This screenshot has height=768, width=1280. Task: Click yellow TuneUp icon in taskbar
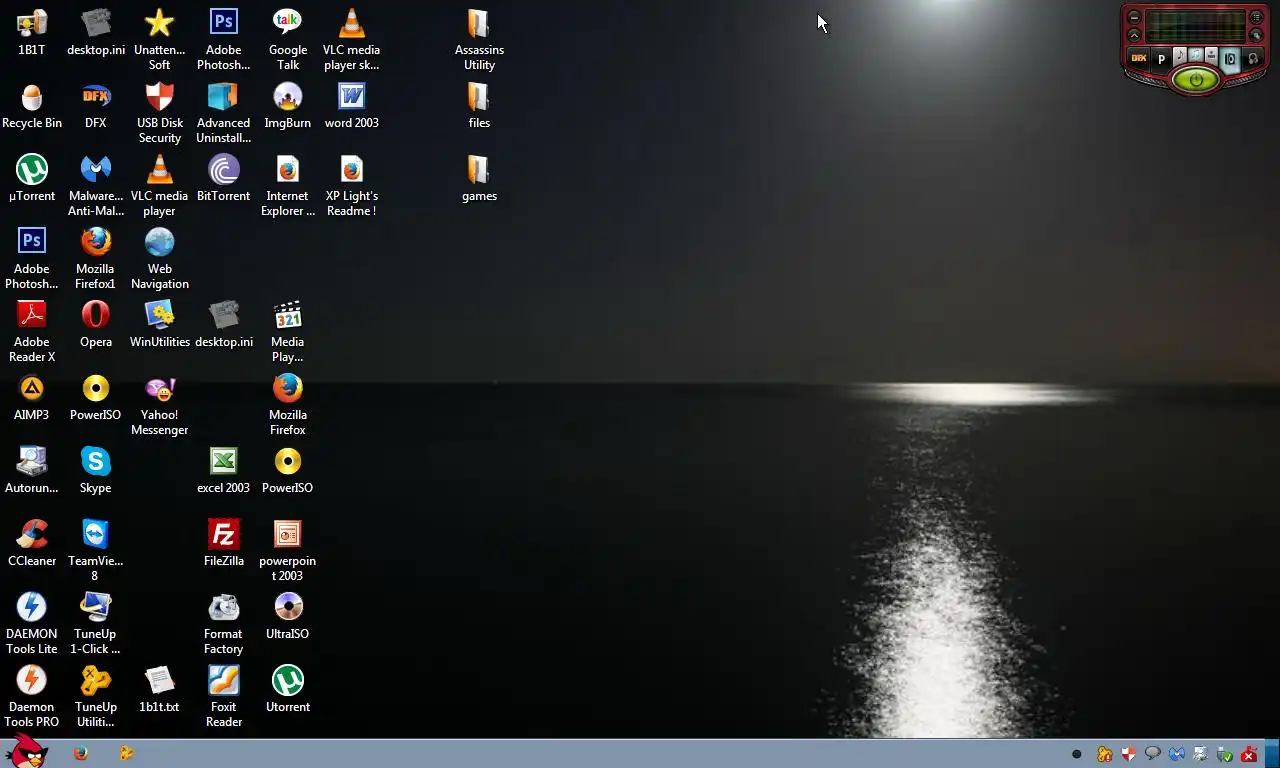click(x=127, y=753)
